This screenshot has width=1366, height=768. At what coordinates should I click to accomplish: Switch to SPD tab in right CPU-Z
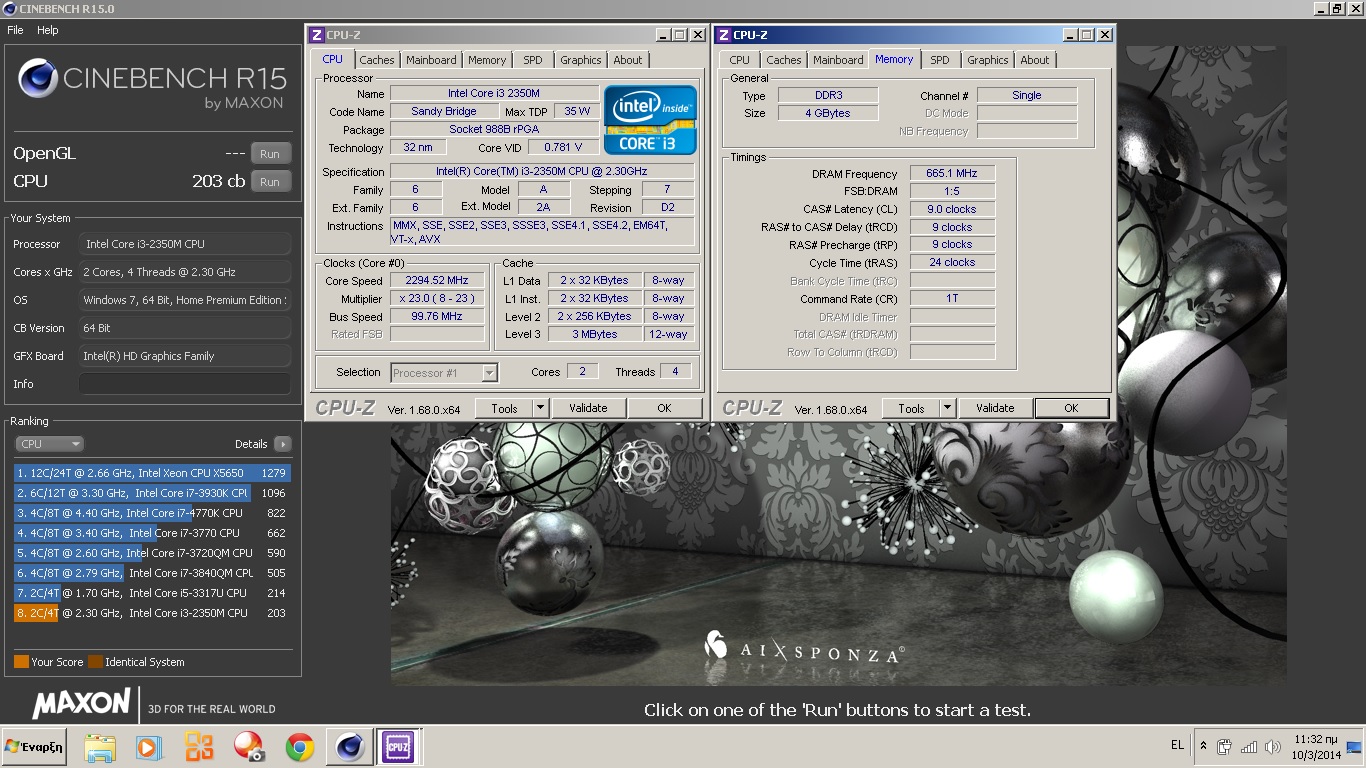940,60
